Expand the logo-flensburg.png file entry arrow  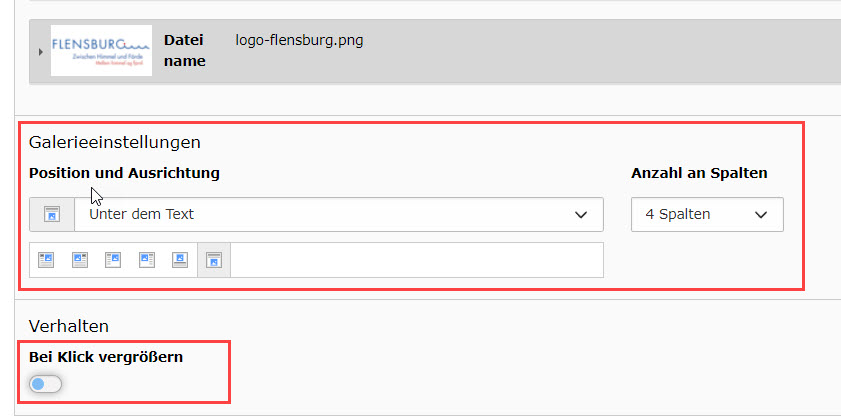40,51
